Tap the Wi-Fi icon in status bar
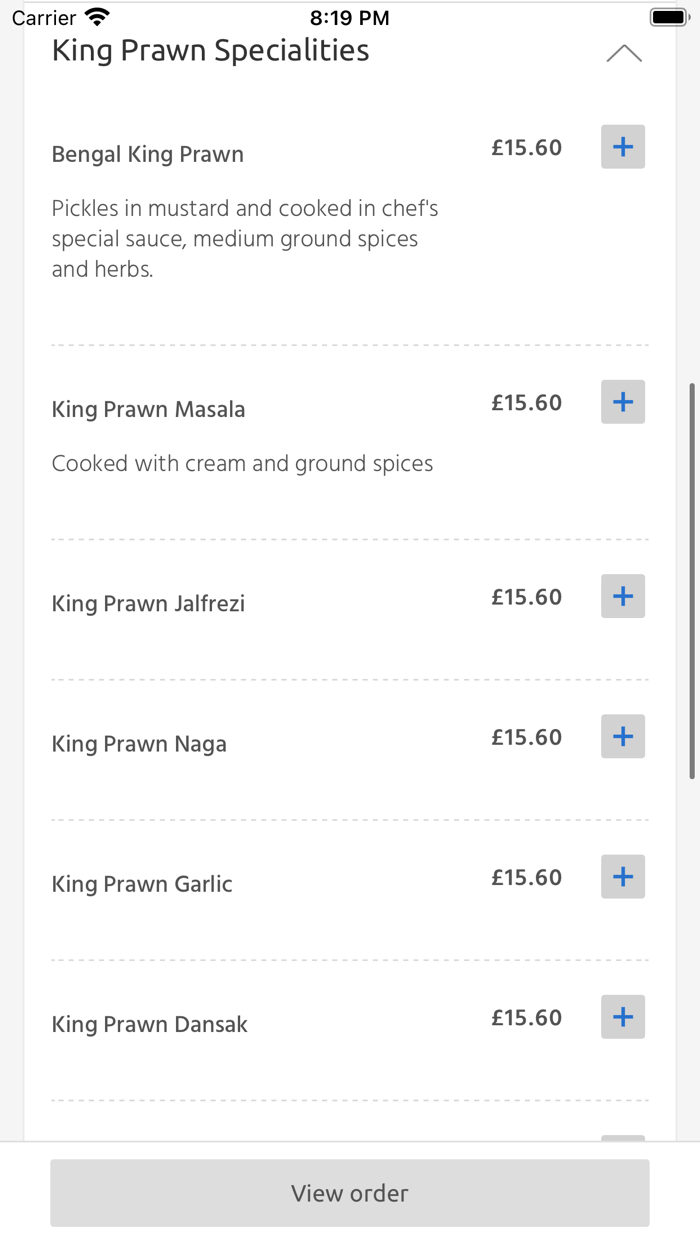Image resolution: width=700 pixels, height=1244 pixels. (97, 17)
